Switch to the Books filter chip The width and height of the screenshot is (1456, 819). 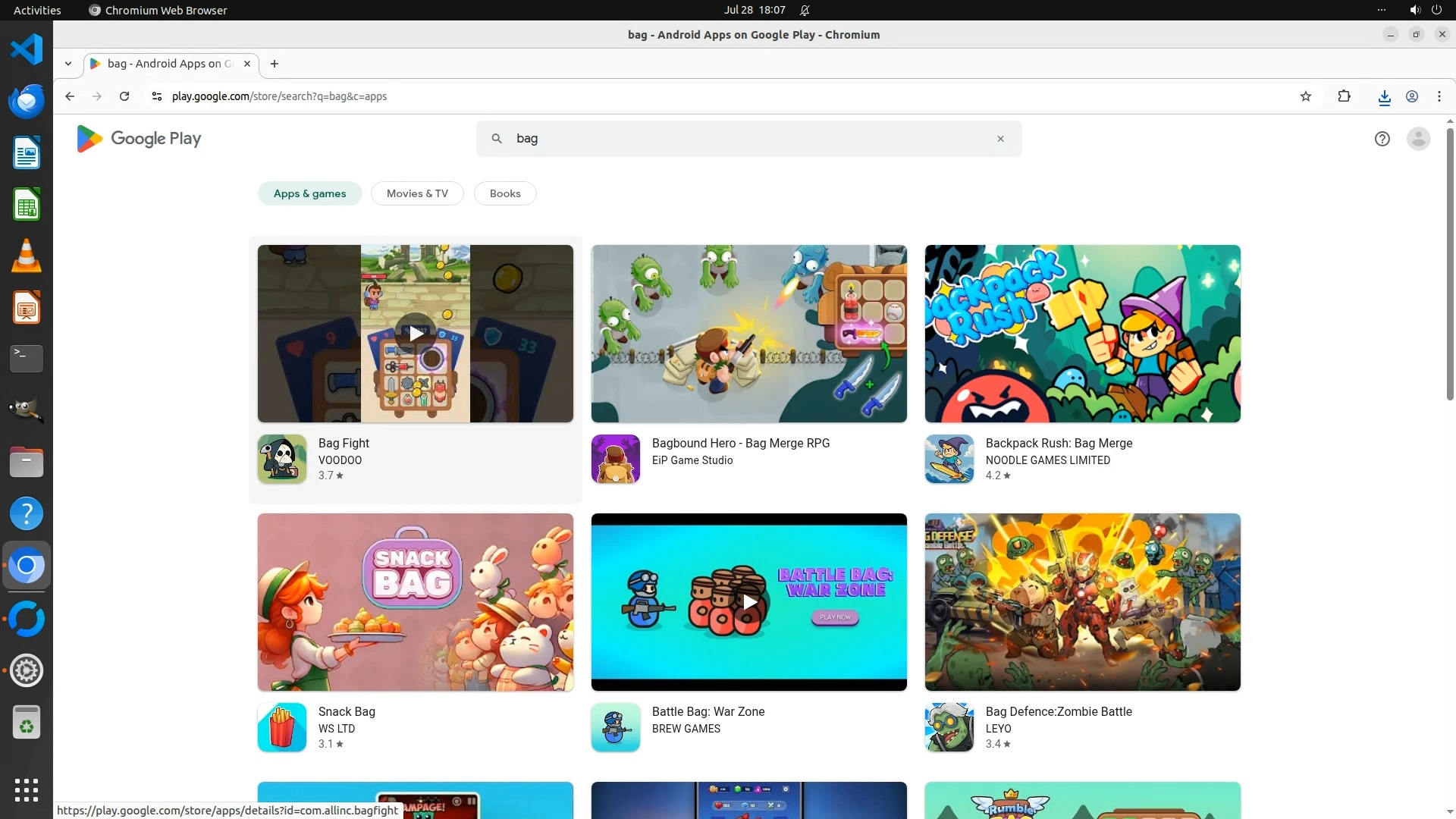tap(505, 193)
